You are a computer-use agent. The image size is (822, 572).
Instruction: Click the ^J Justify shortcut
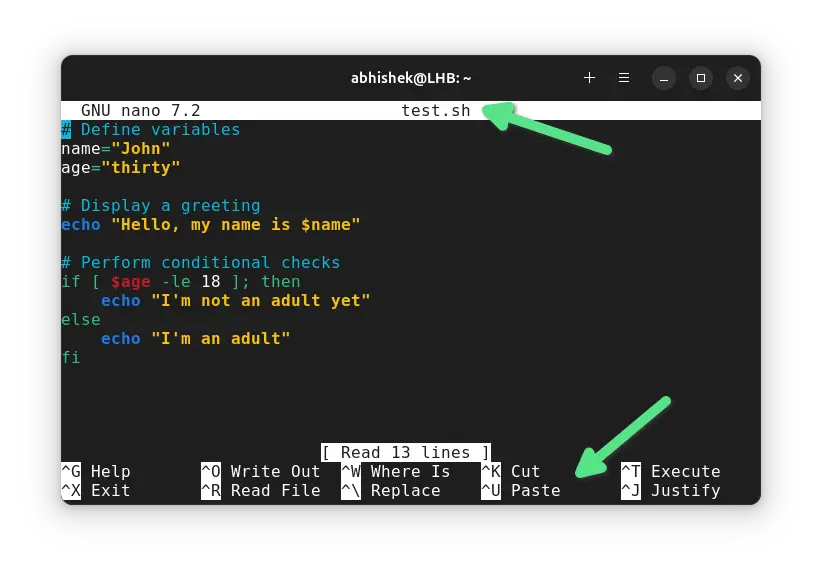[670, 491]
